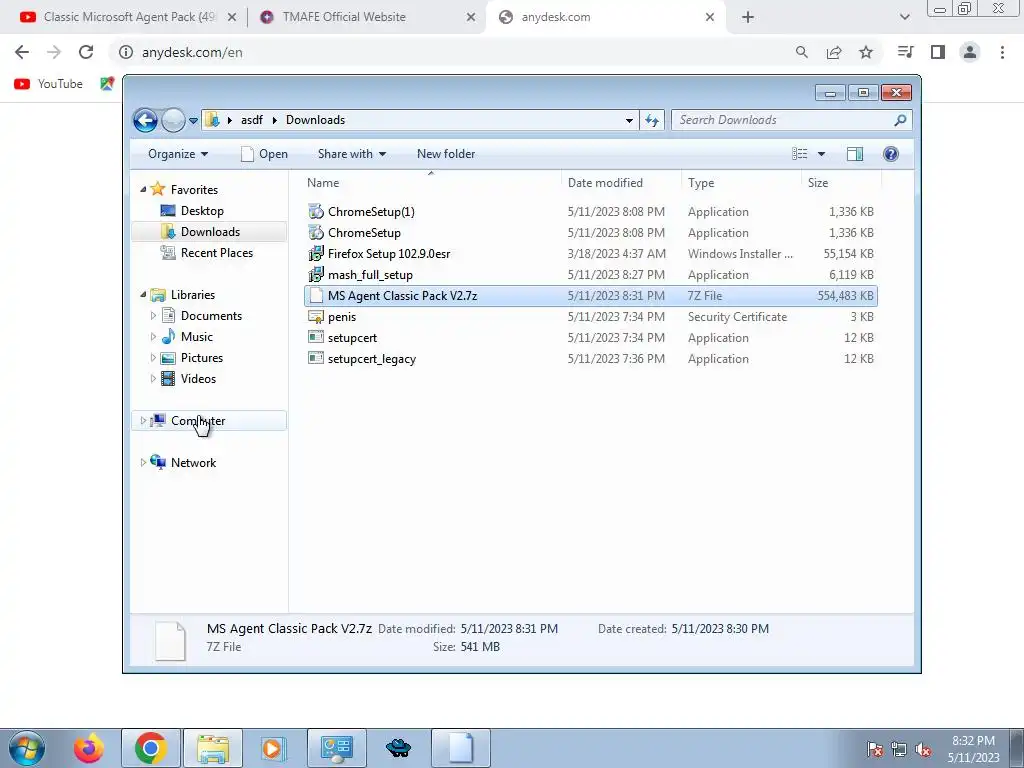Open the Videos library
The width and height of the screenshot is (1024, 768).
(x=198, y=379)
